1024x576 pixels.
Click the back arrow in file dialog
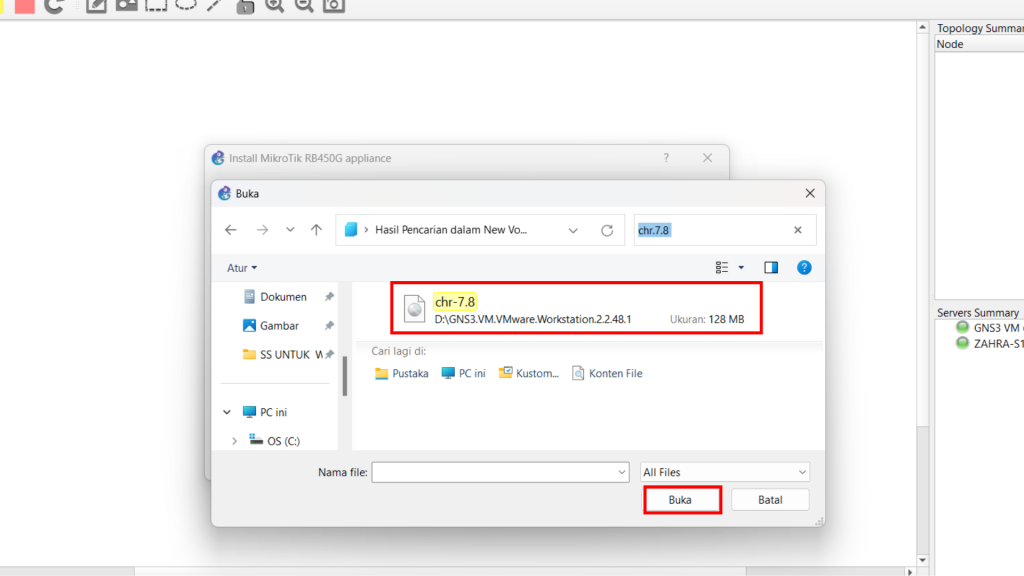coord(231,230)
